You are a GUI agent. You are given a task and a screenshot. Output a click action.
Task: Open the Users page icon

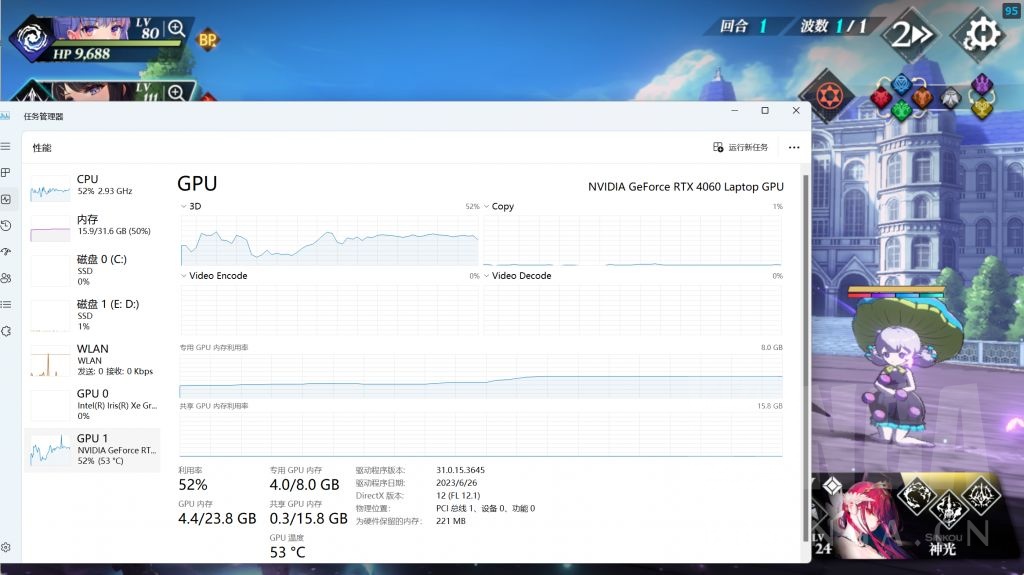[6, 278]
